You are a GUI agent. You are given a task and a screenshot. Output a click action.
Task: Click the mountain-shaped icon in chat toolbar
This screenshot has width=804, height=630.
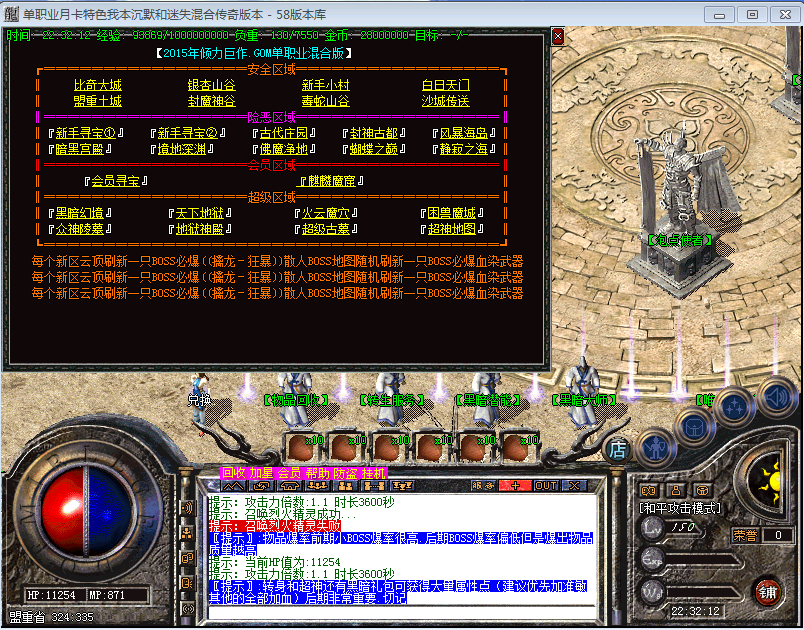233,485
